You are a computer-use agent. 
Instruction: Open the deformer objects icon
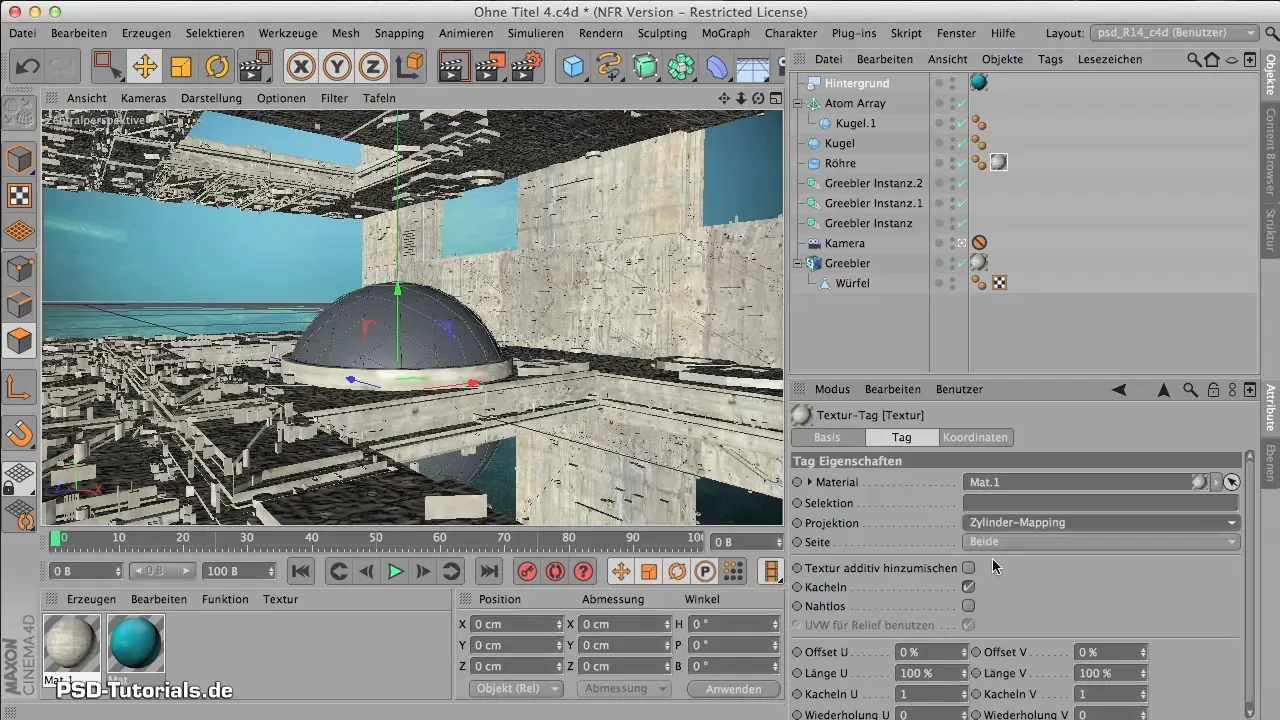[718, 67]
